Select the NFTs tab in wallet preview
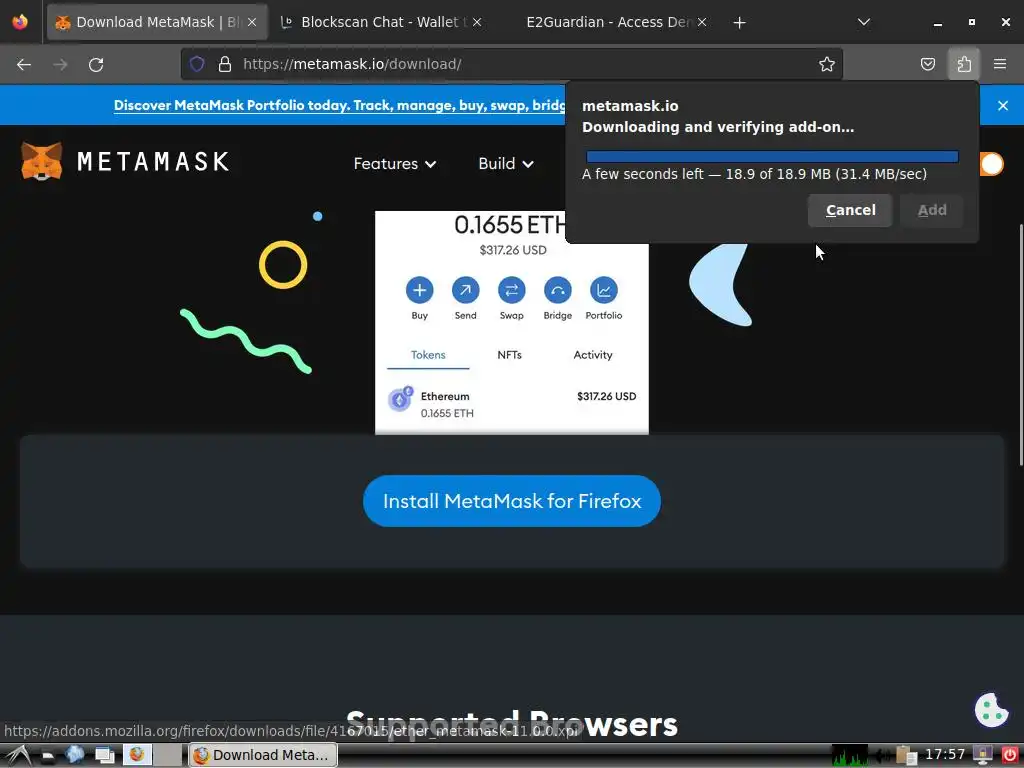The height and width of the screenshot is (768, 1024). click(x=509, y=355)
